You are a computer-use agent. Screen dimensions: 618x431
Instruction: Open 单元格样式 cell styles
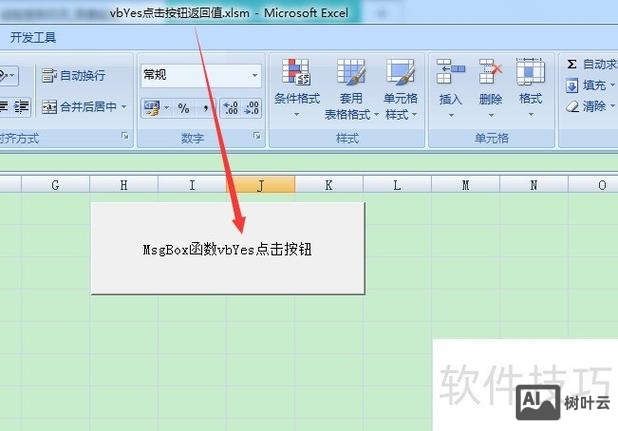(400, 89)
